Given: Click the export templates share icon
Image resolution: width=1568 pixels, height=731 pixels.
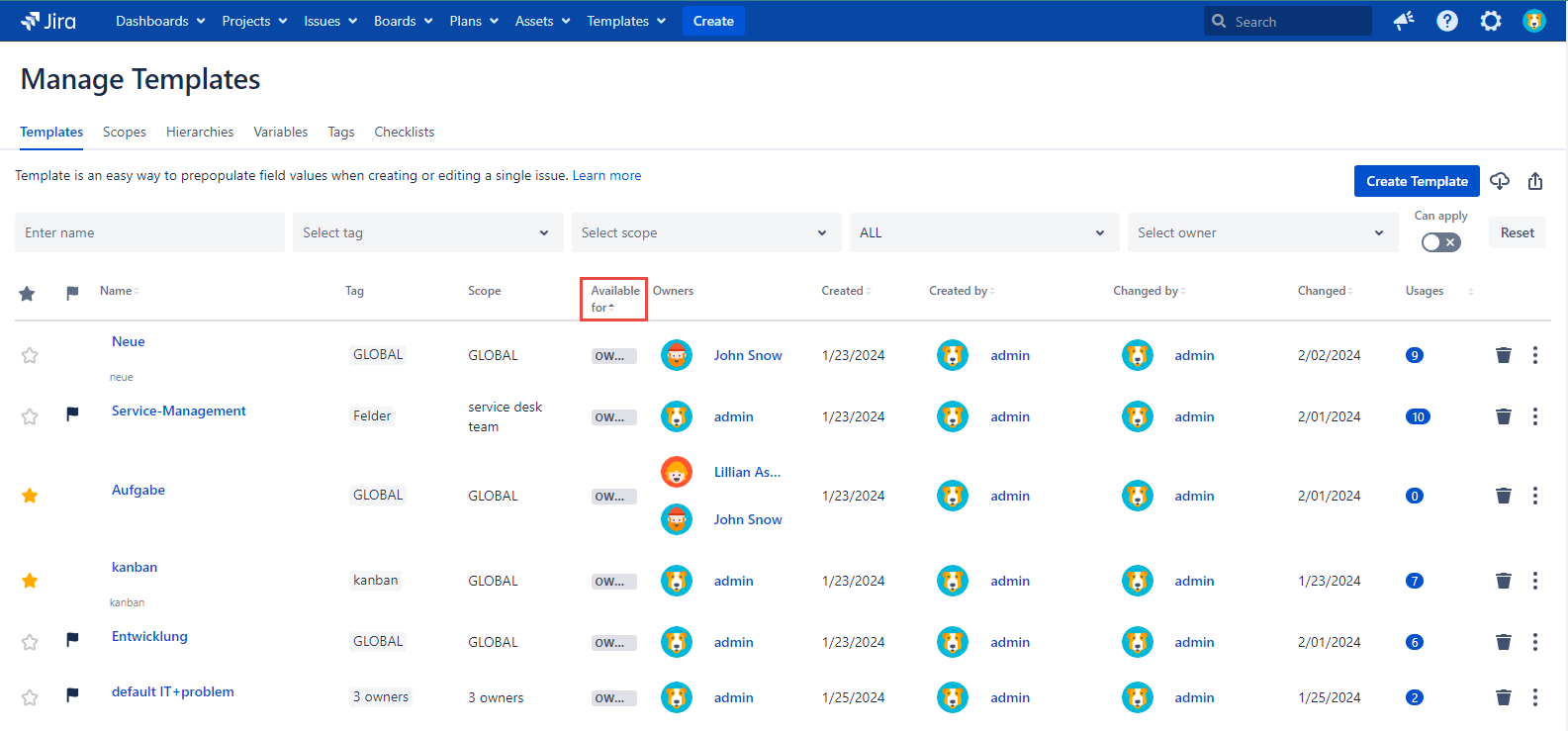Looking at the screenshot, I should coord(1534,181).
